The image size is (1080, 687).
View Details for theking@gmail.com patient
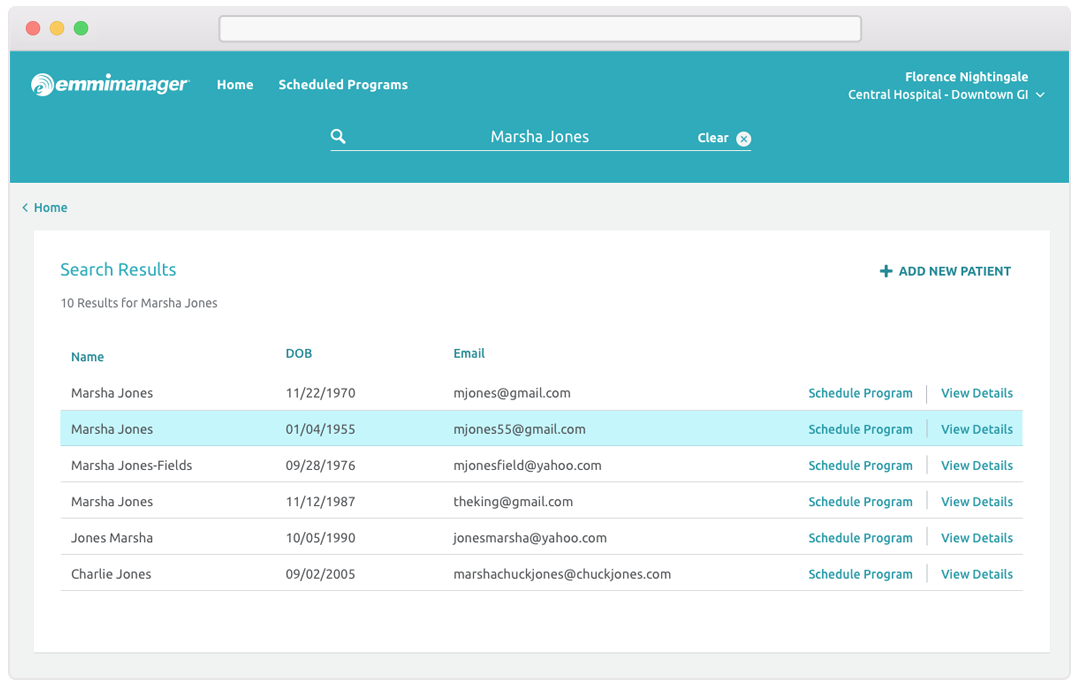pos(976,502)
